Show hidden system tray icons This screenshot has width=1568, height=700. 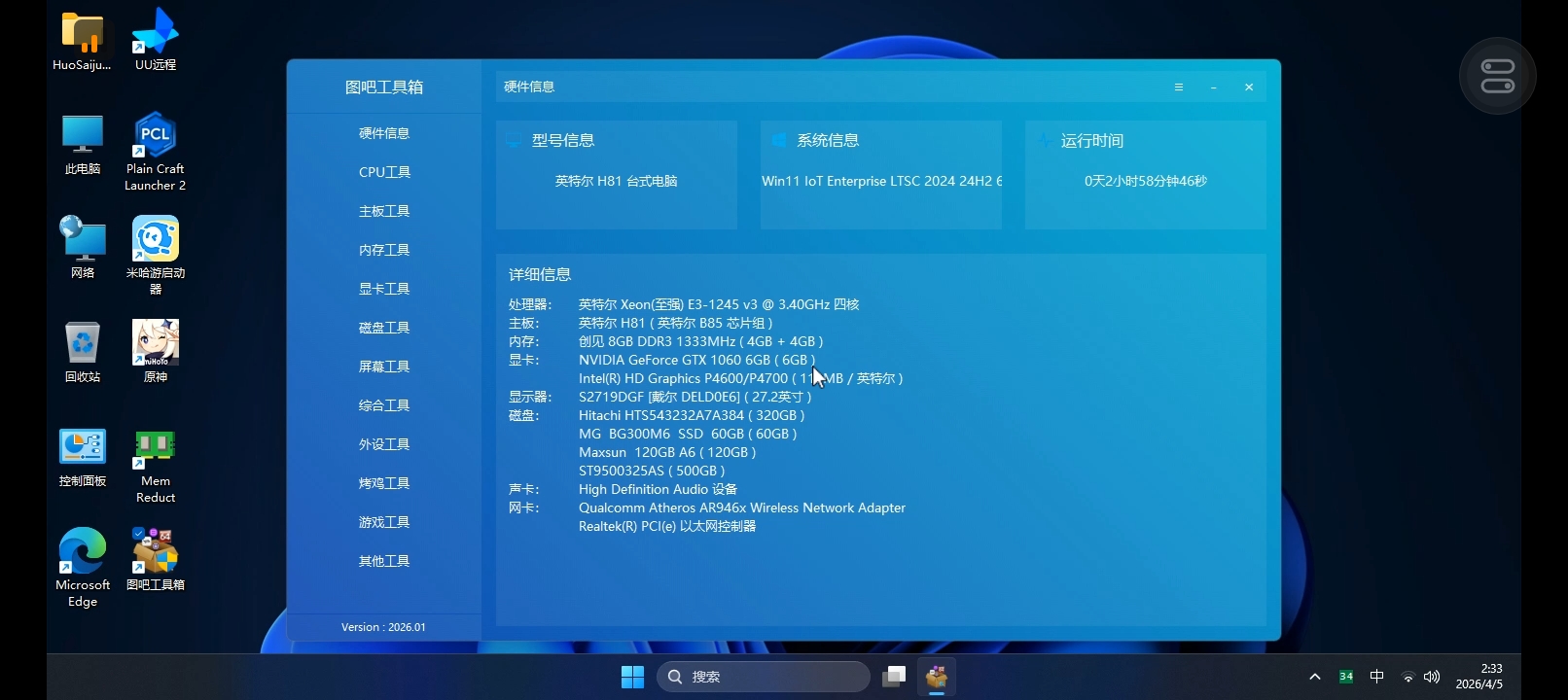point(1315,677)
